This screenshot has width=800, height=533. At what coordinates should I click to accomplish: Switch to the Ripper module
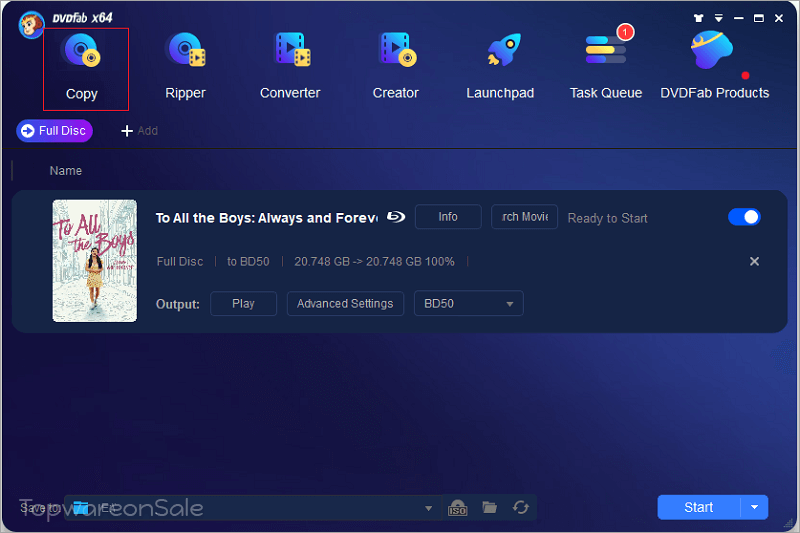point(185,66)
